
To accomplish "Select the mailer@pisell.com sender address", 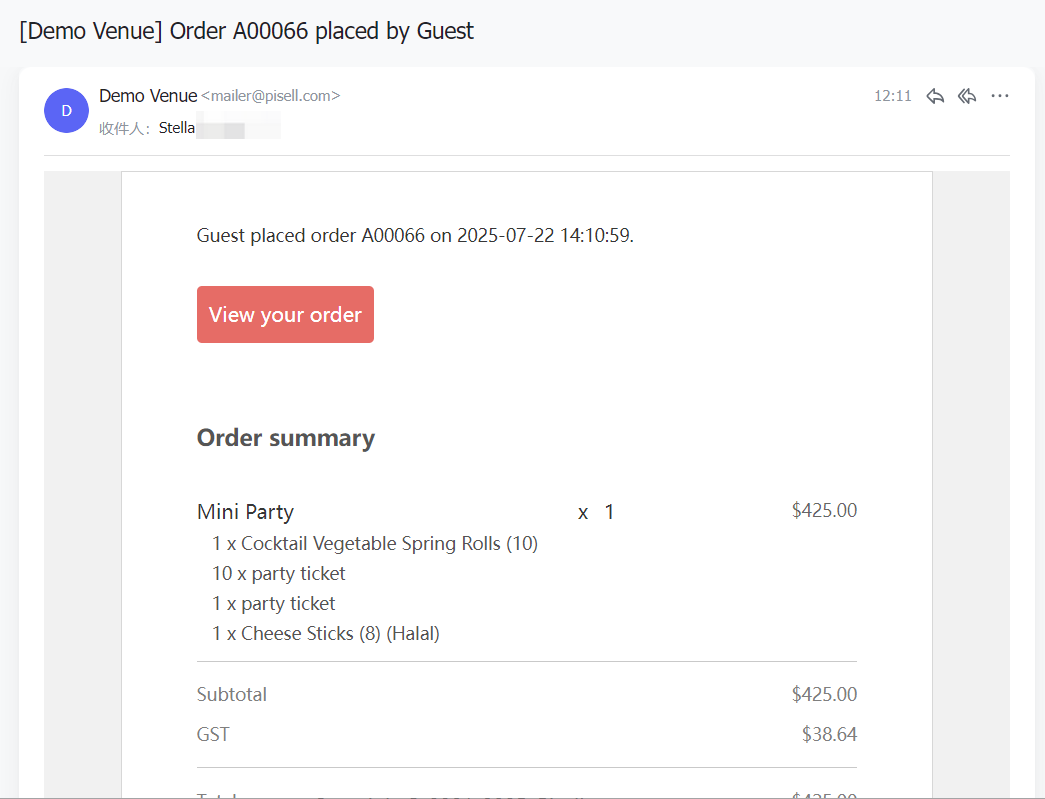I will pos(271,96).
